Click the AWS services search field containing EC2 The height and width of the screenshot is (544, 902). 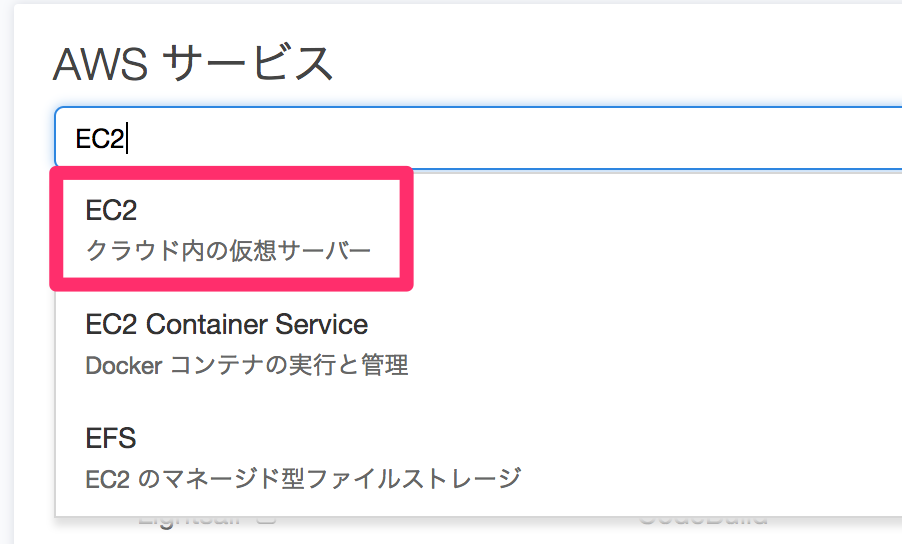pyautogui.click(x=479, y=138)
